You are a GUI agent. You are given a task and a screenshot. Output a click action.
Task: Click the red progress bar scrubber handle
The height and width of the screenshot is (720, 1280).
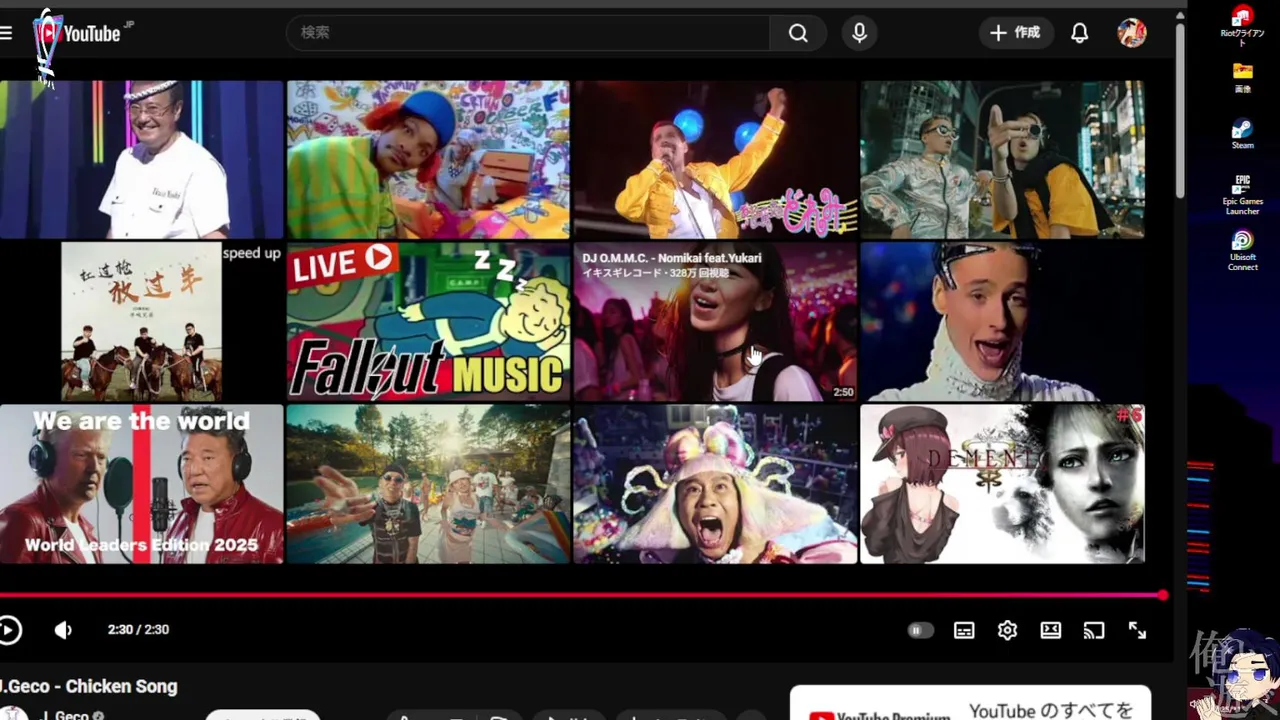[1163, 595]
